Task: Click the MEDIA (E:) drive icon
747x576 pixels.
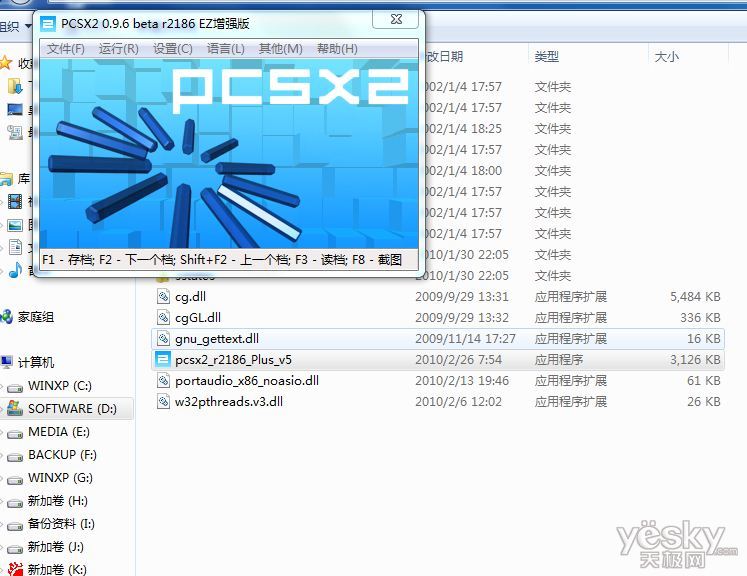Action: pos(15,434)
